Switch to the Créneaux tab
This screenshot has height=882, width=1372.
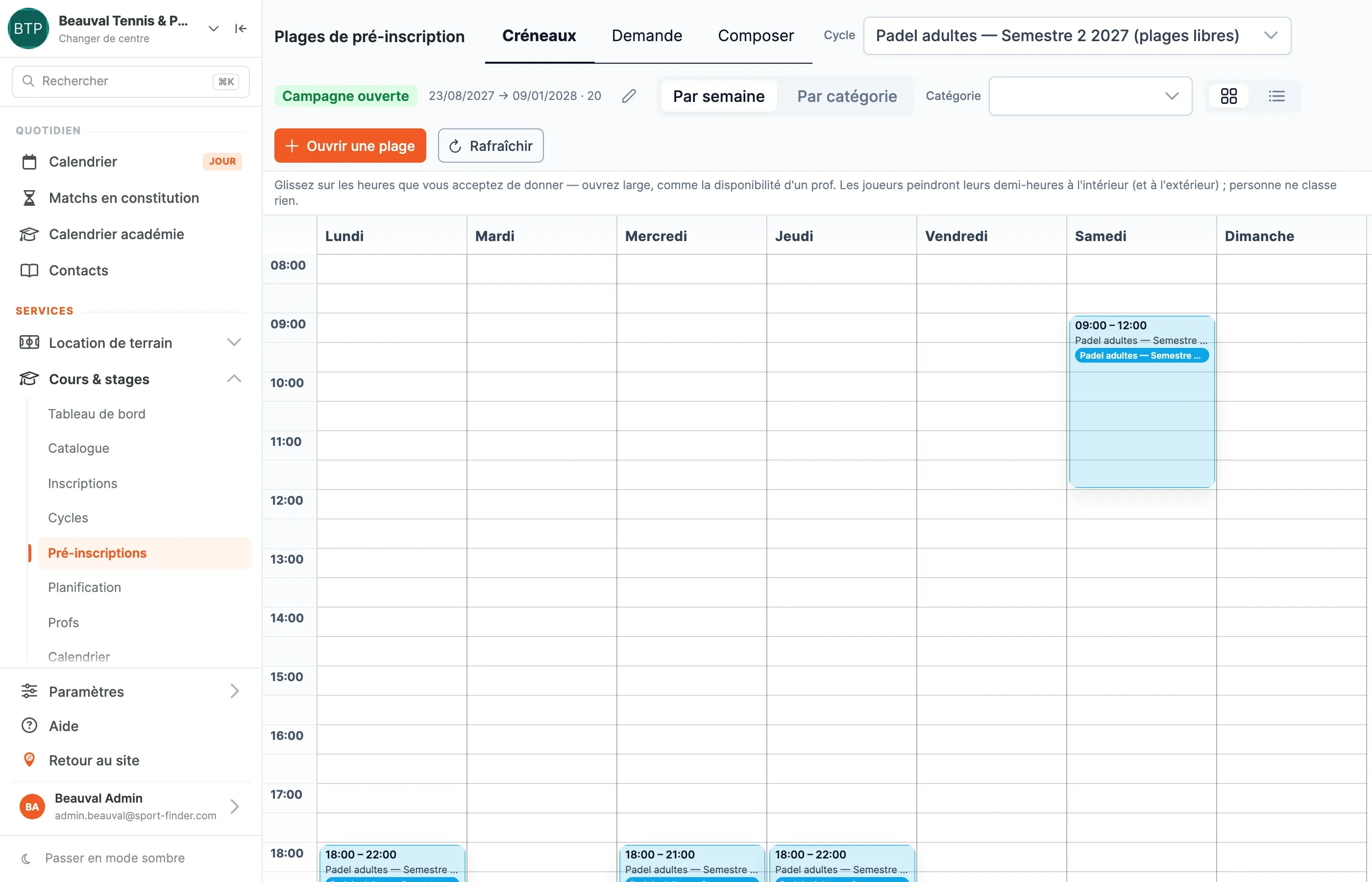539,35
